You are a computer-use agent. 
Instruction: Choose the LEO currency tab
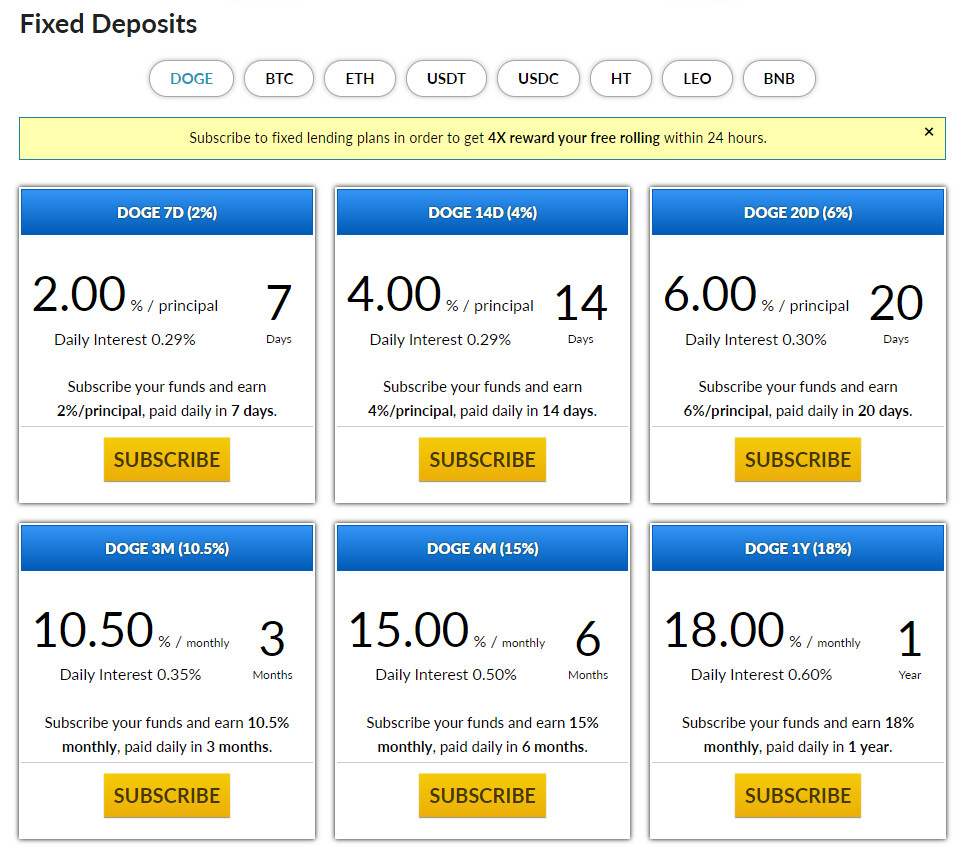pyautogui.click(x=697, y=79)
